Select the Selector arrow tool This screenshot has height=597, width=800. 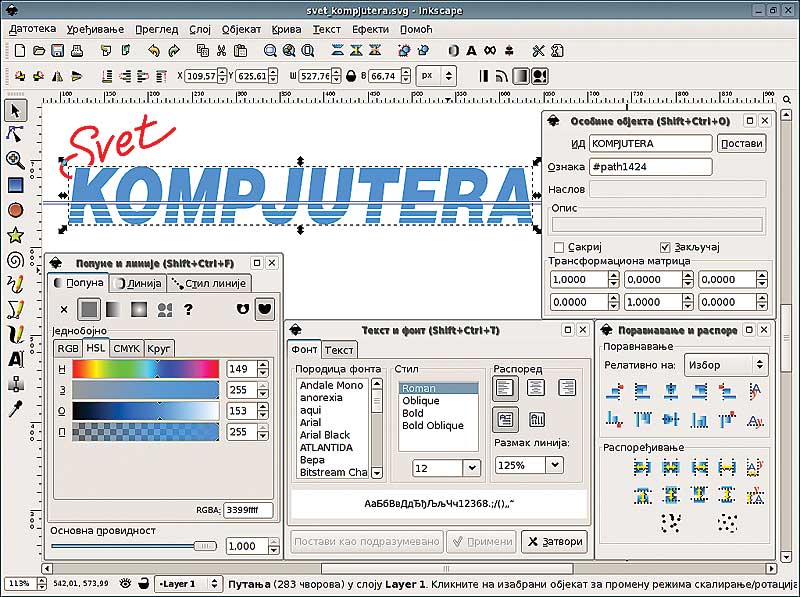click(x=15, y=111)
